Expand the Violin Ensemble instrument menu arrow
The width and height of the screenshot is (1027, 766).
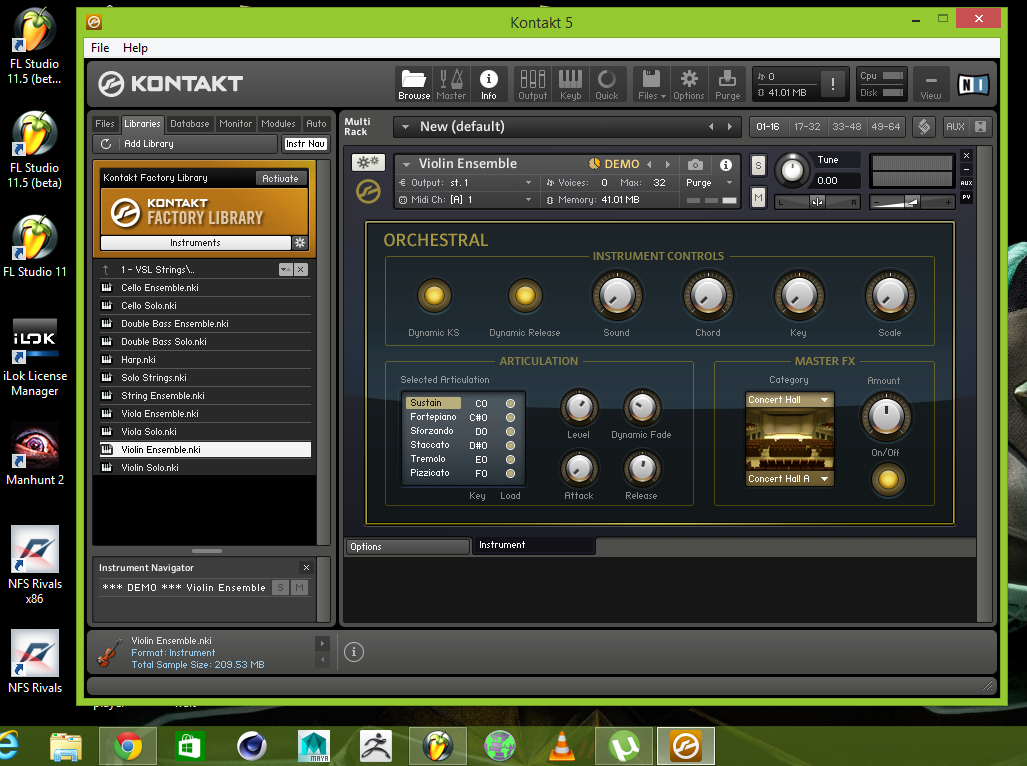point(406,164)
